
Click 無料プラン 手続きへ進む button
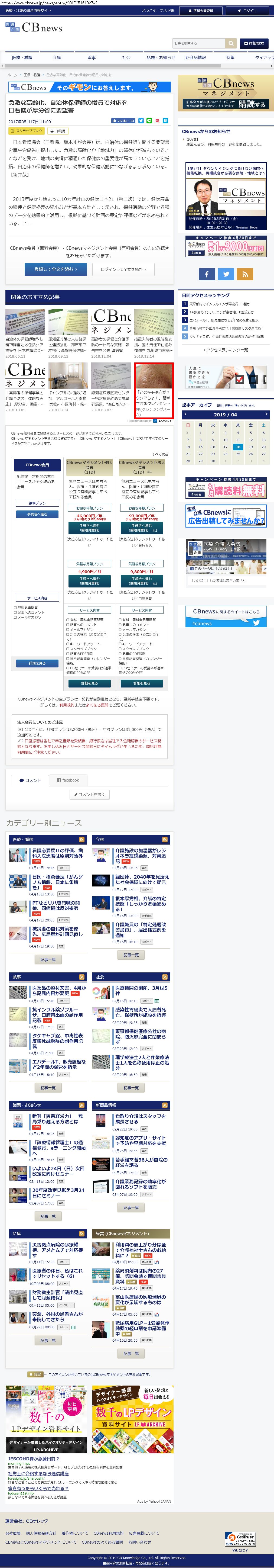pos(37,514)
